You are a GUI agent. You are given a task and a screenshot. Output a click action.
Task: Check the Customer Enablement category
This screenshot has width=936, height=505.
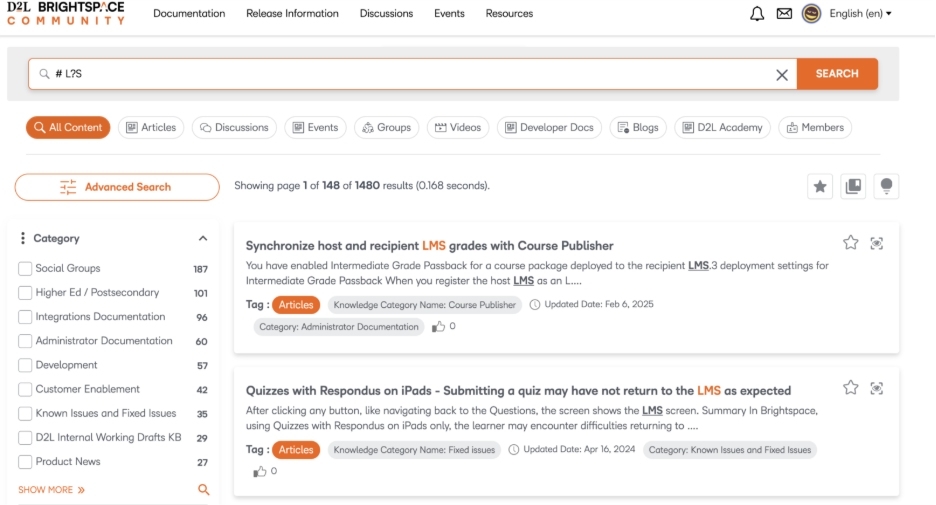pyautogui.click(x=25, y=389)
